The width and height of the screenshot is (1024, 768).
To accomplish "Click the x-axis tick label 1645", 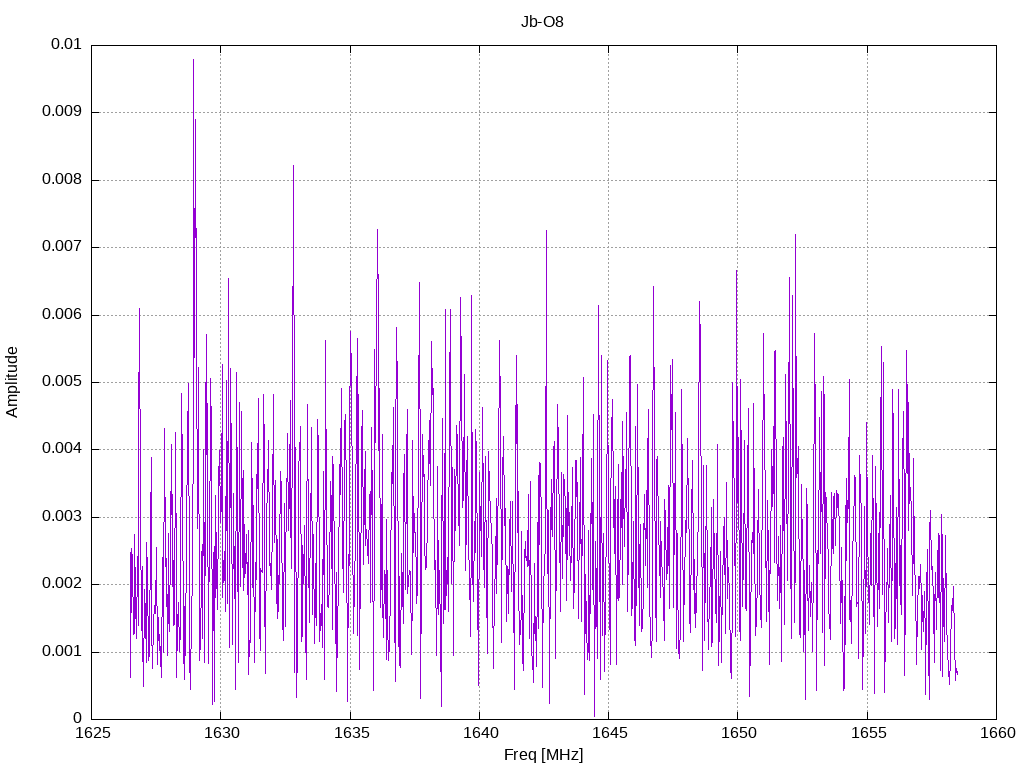I will coord(609,733).
